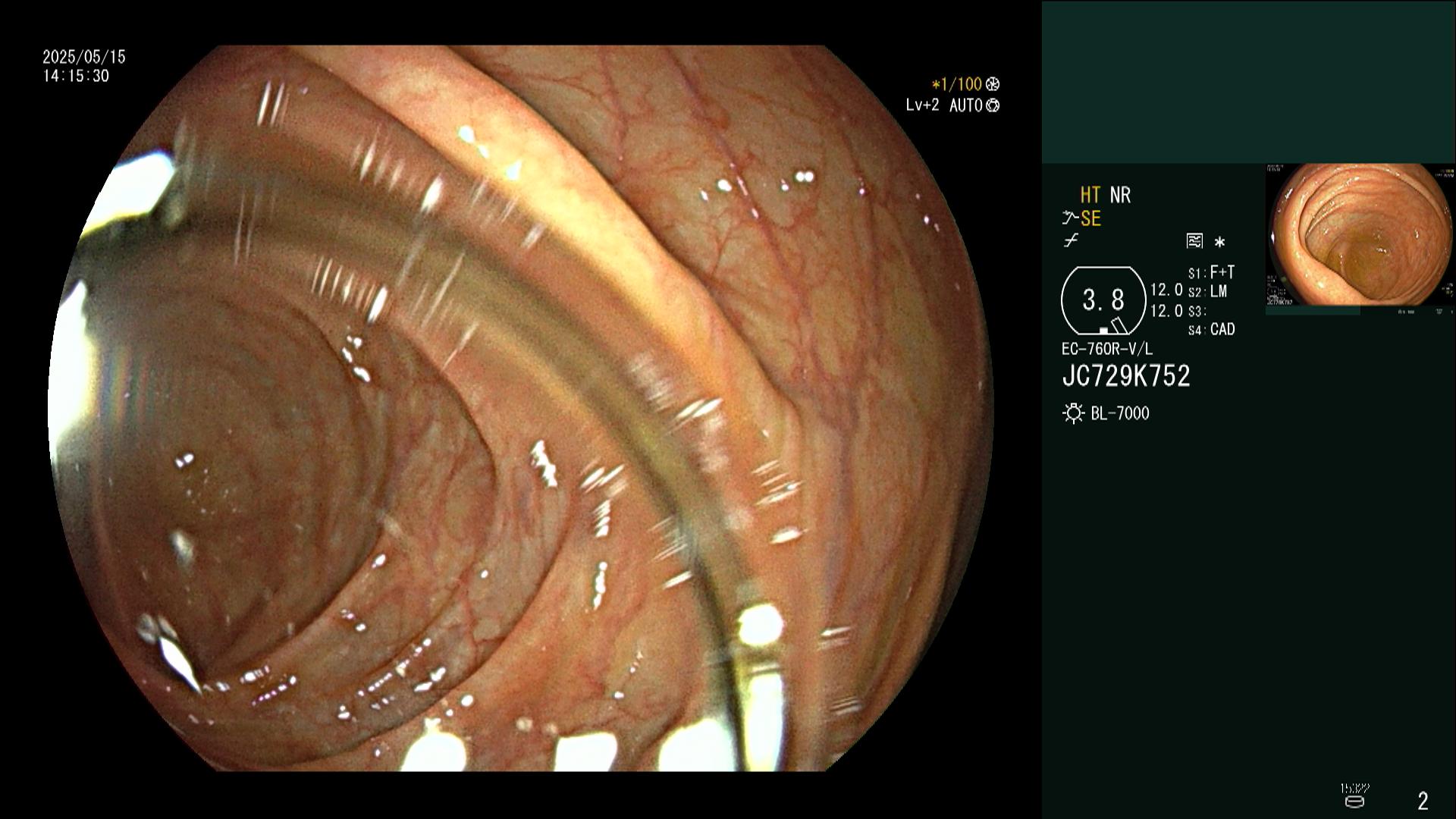
Task: Click the upper 12.0 value
Action: coord(1166,290)
